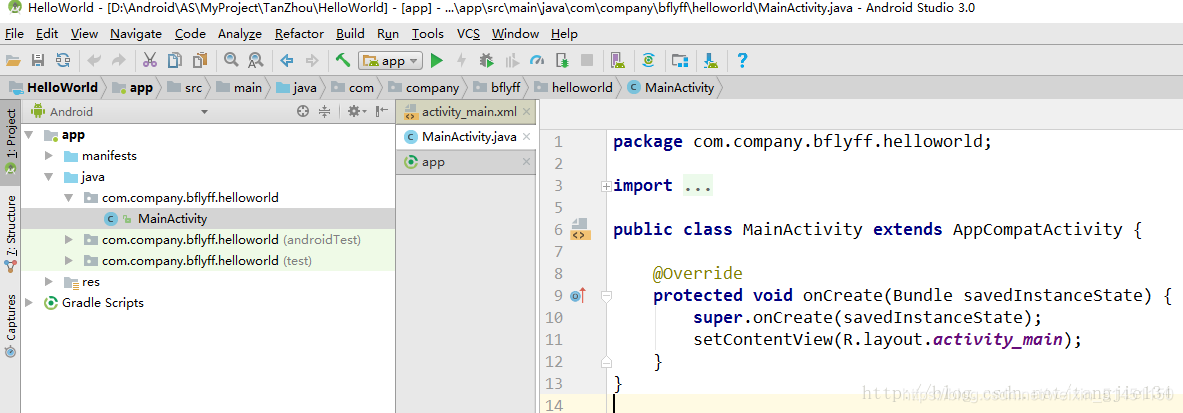Viewport: 1183px width, 413px height.
Task: Click the Redo arrow icon
Action: coord(118,60)
